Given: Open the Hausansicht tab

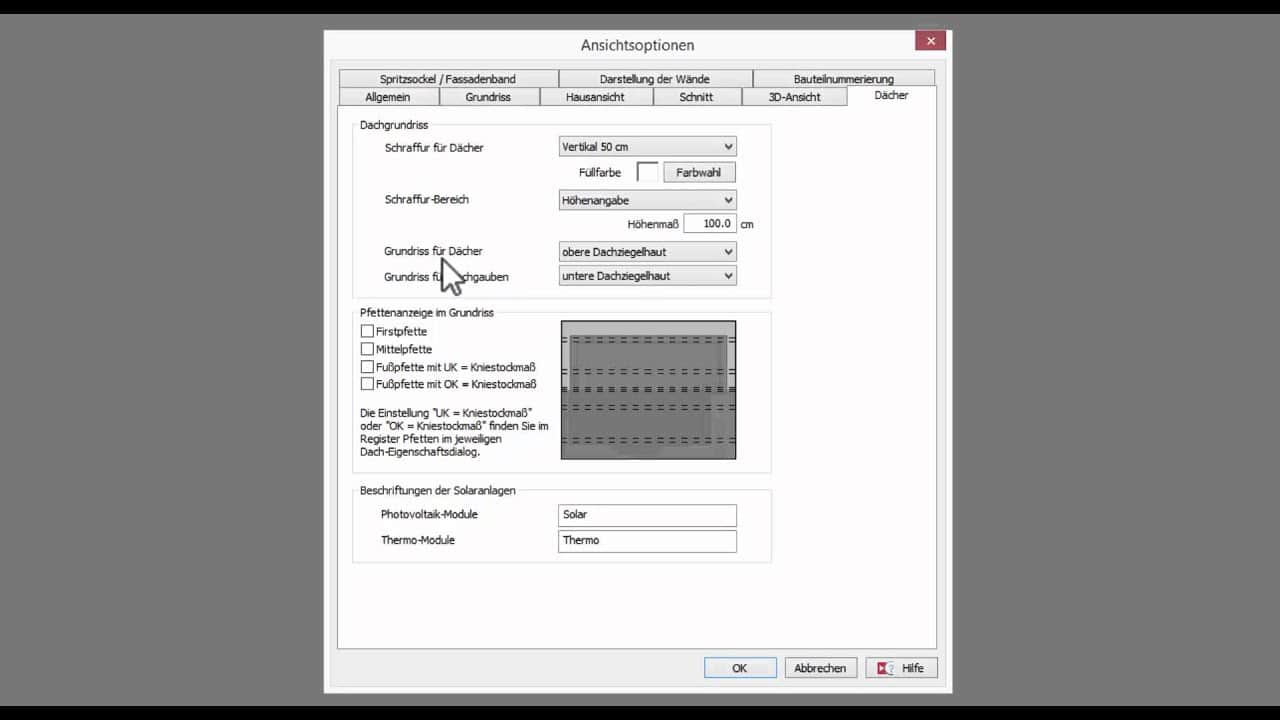Looking at the screenshot, I should (595, 97).
